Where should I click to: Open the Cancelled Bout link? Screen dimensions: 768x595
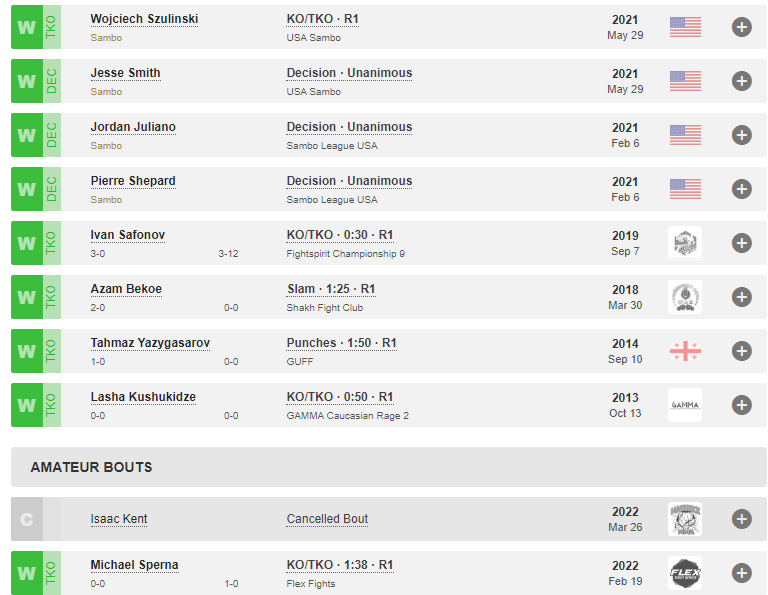(327, 519)
